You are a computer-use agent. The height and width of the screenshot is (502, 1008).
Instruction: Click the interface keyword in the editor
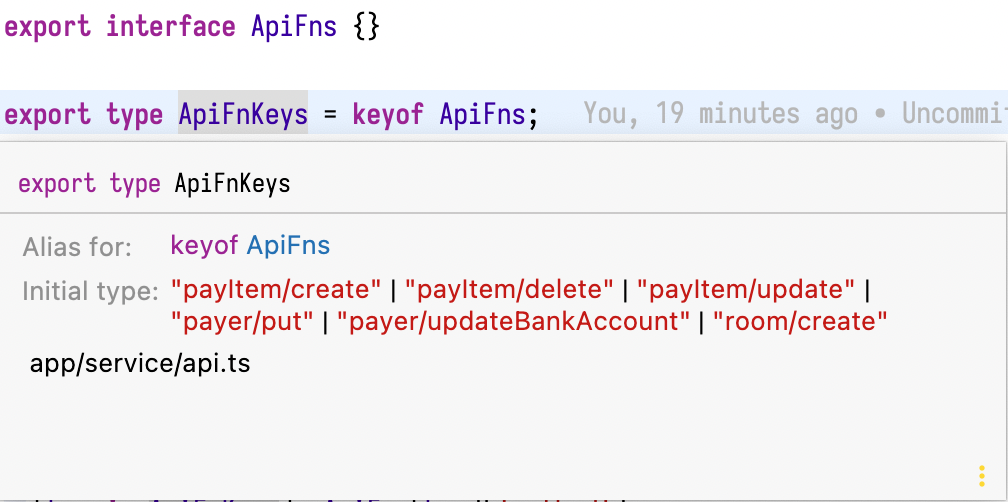170,26
